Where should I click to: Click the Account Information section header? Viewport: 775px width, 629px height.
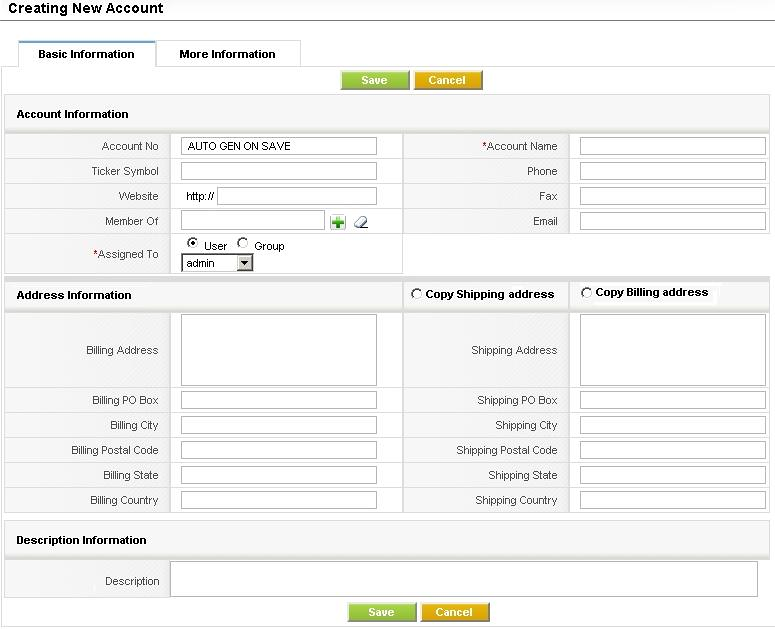pyautogui.click(x=73, y=114)
